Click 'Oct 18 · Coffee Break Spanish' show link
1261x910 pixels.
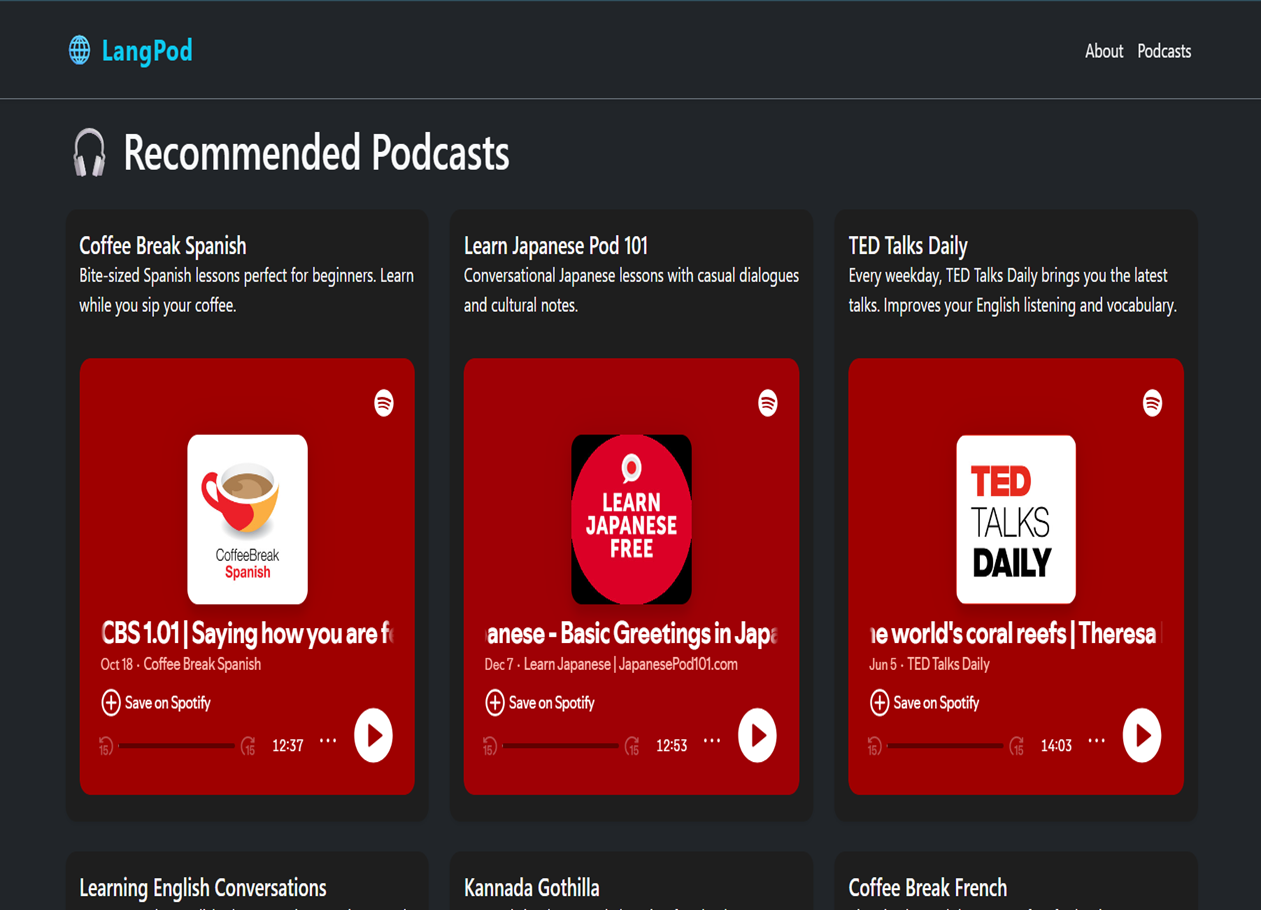[181, 664]
